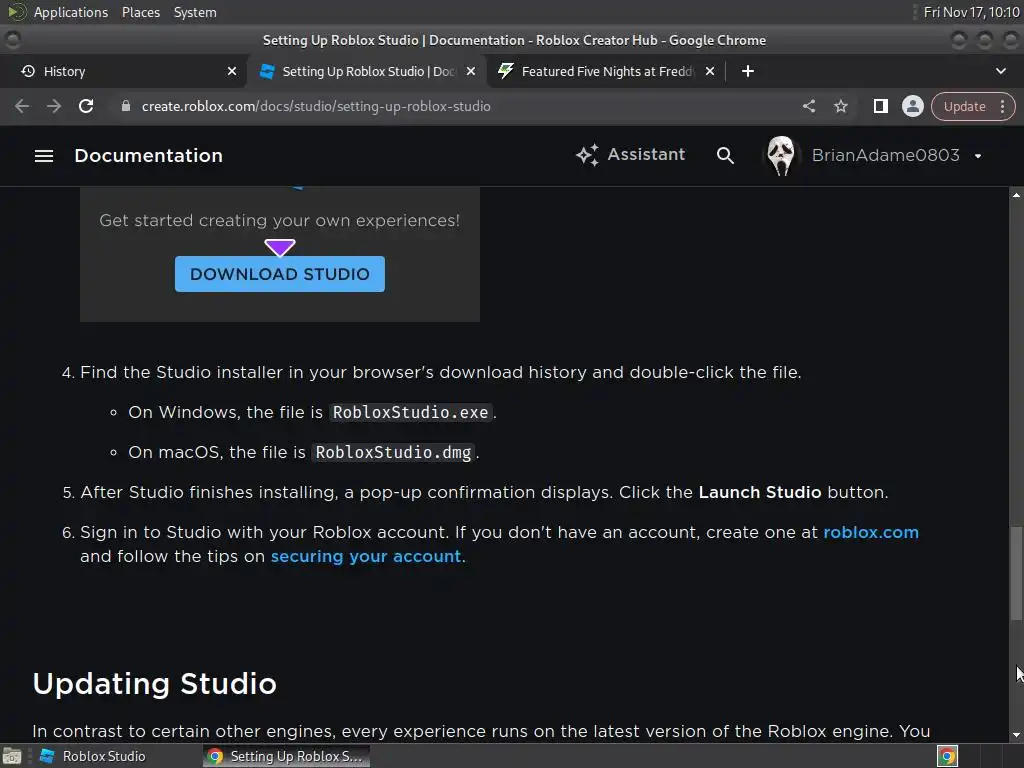Click the address bar URL field
This screenshot has width=1024, height=768.
point(457,106)
